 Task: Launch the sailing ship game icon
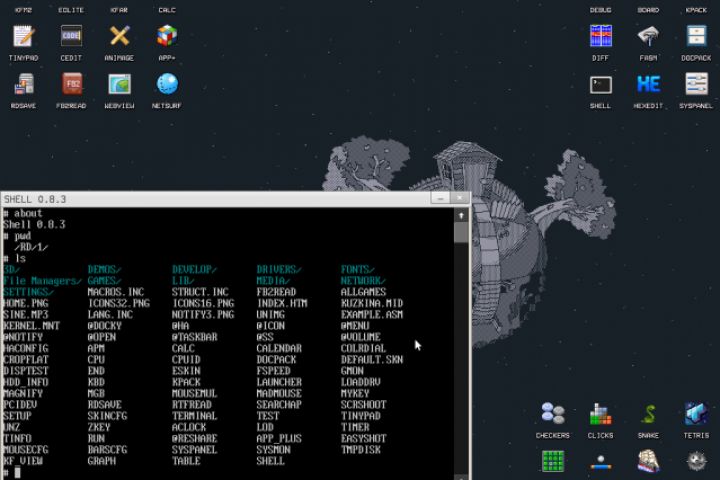point(648,461)
